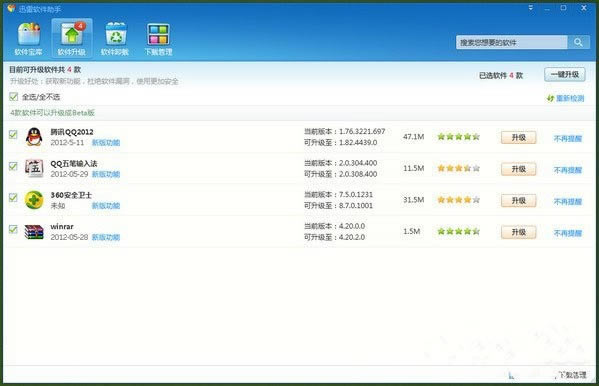Toggle the 全选/全不选 checkbox

point(13,97)
